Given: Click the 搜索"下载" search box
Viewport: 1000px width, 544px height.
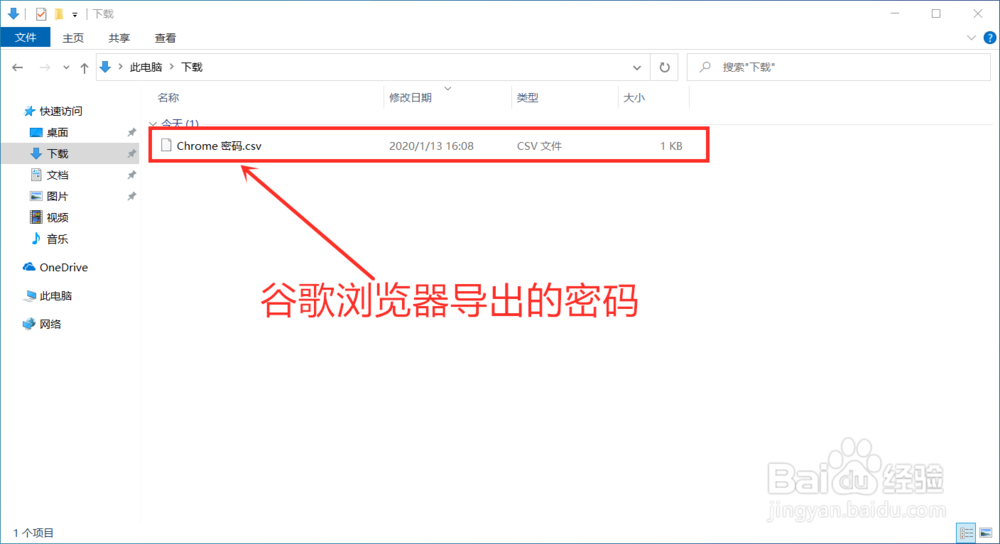Looking at the screenshot, I should pos(838,67).
